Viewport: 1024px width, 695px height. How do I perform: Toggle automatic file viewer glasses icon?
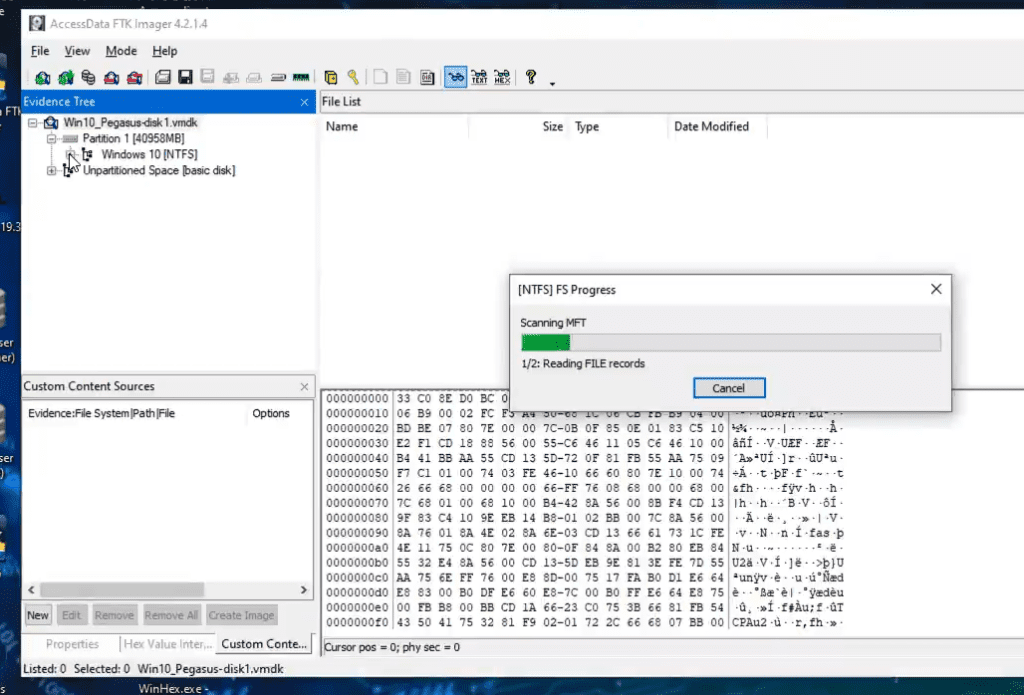click(455, 77)
